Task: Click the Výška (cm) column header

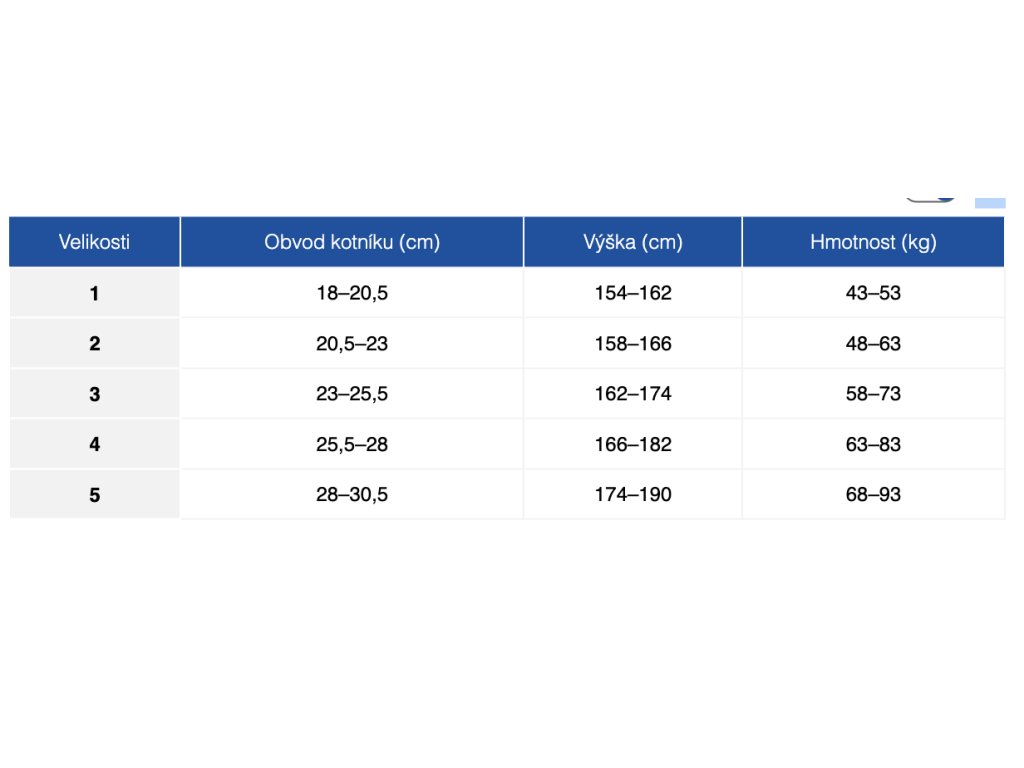Action: coord(632,242)
